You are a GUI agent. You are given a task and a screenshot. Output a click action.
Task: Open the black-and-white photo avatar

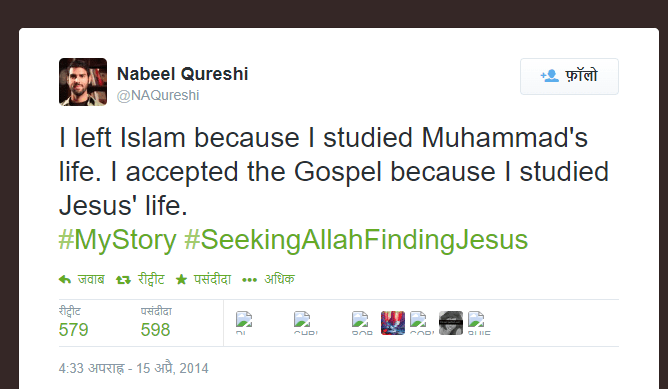point(451,323)
